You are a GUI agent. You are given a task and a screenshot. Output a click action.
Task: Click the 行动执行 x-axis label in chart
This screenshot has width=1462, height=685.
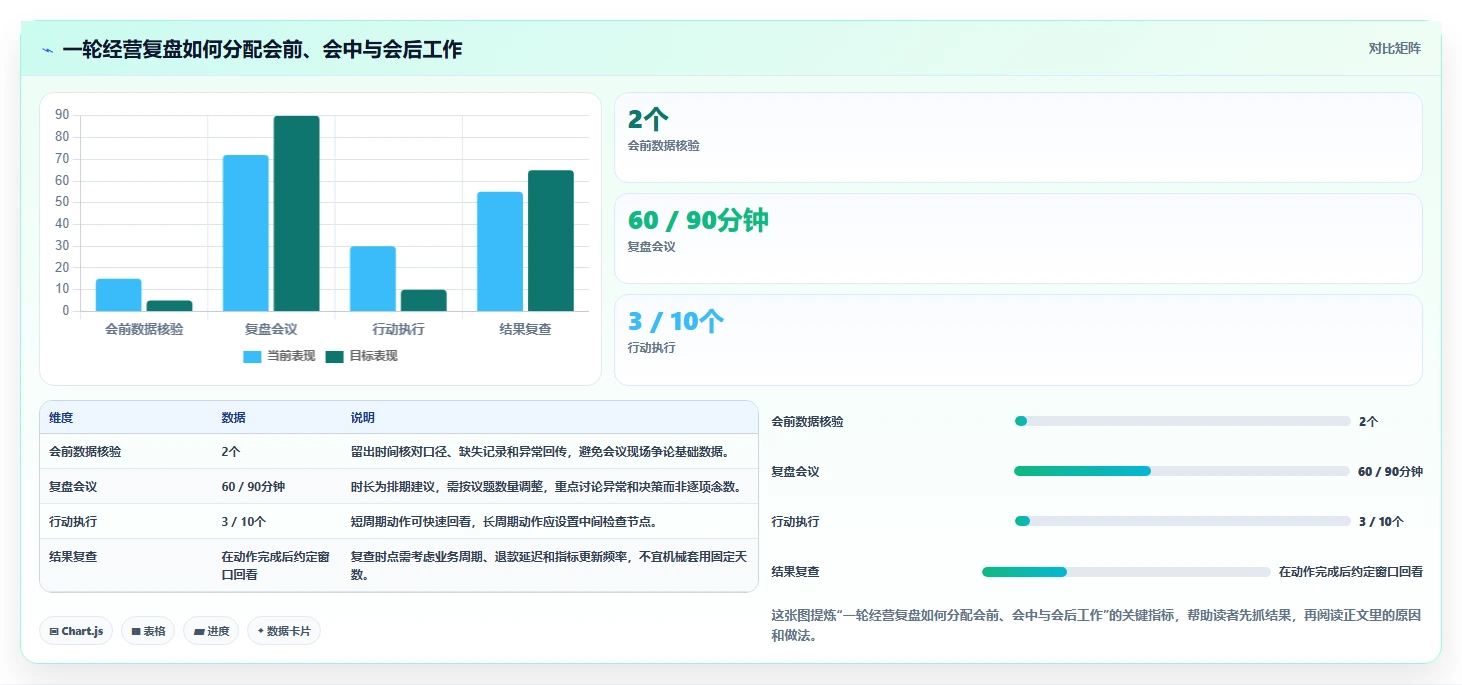point(398,329)
